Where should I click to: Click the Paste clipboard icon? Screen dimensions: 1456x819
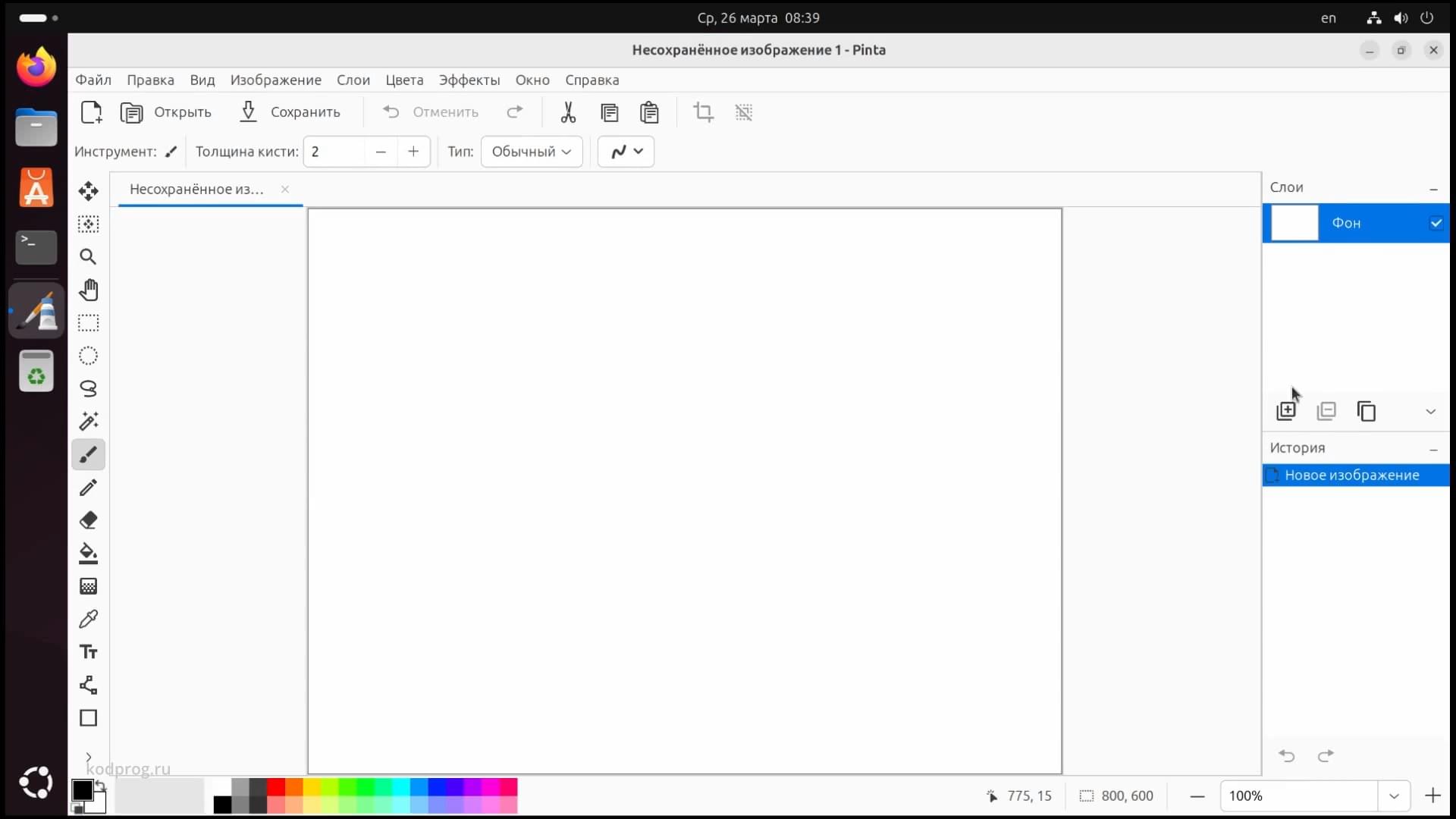(x=649, y=112)
